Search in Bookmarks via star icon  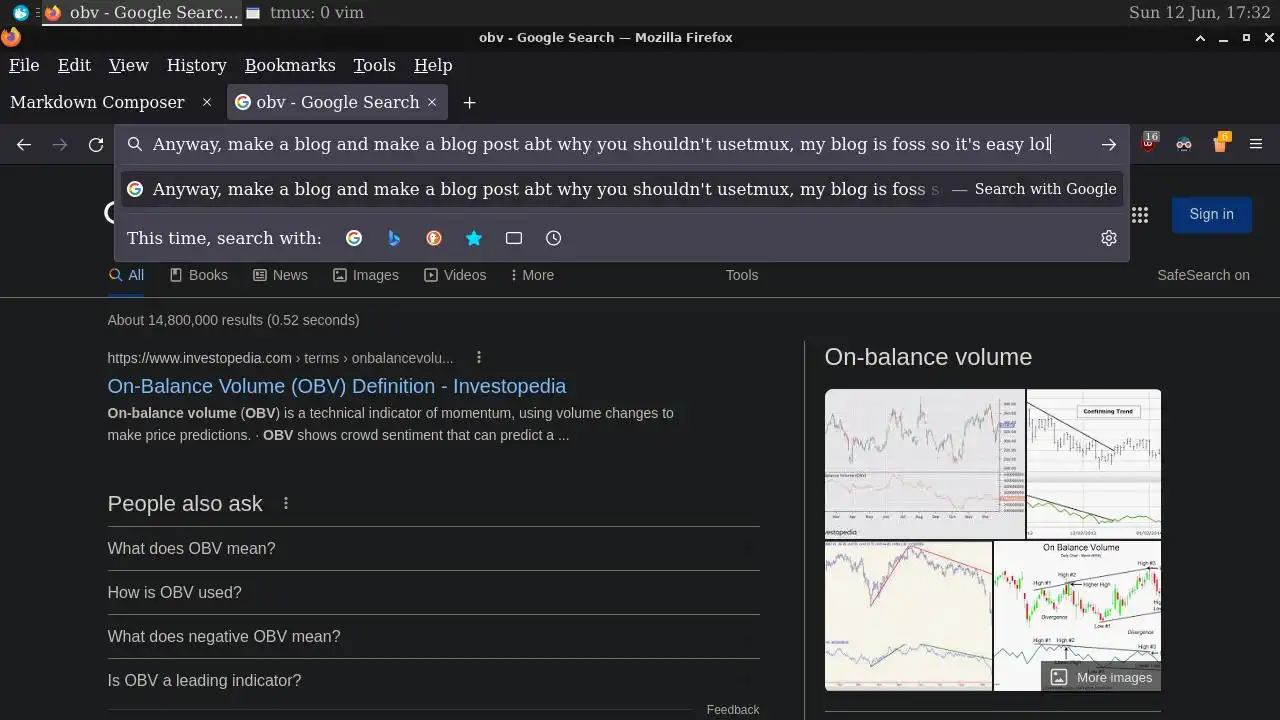(x=474, y=238)
